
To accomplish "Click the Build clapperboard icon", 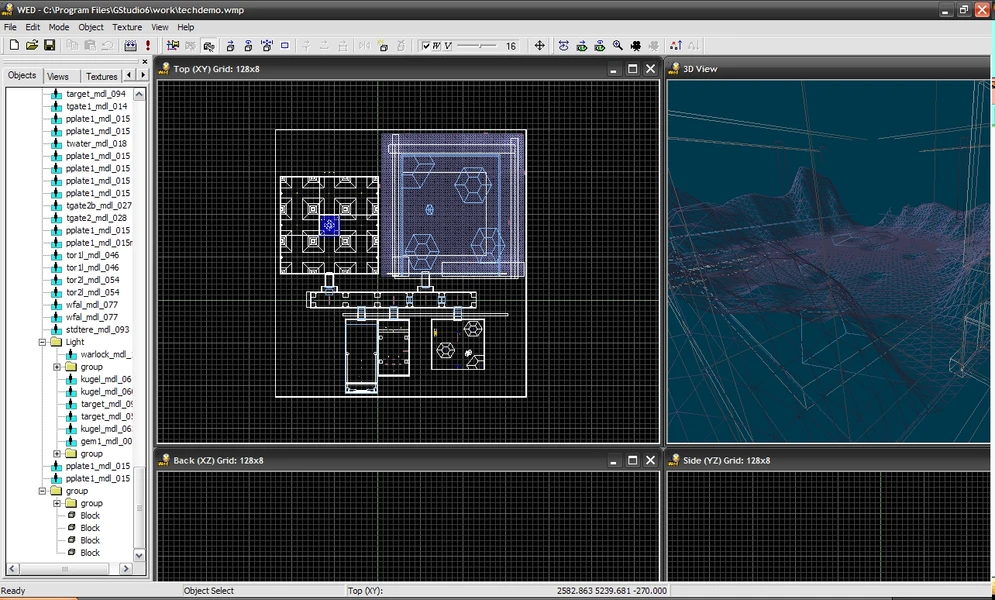I will pos(130,46).
